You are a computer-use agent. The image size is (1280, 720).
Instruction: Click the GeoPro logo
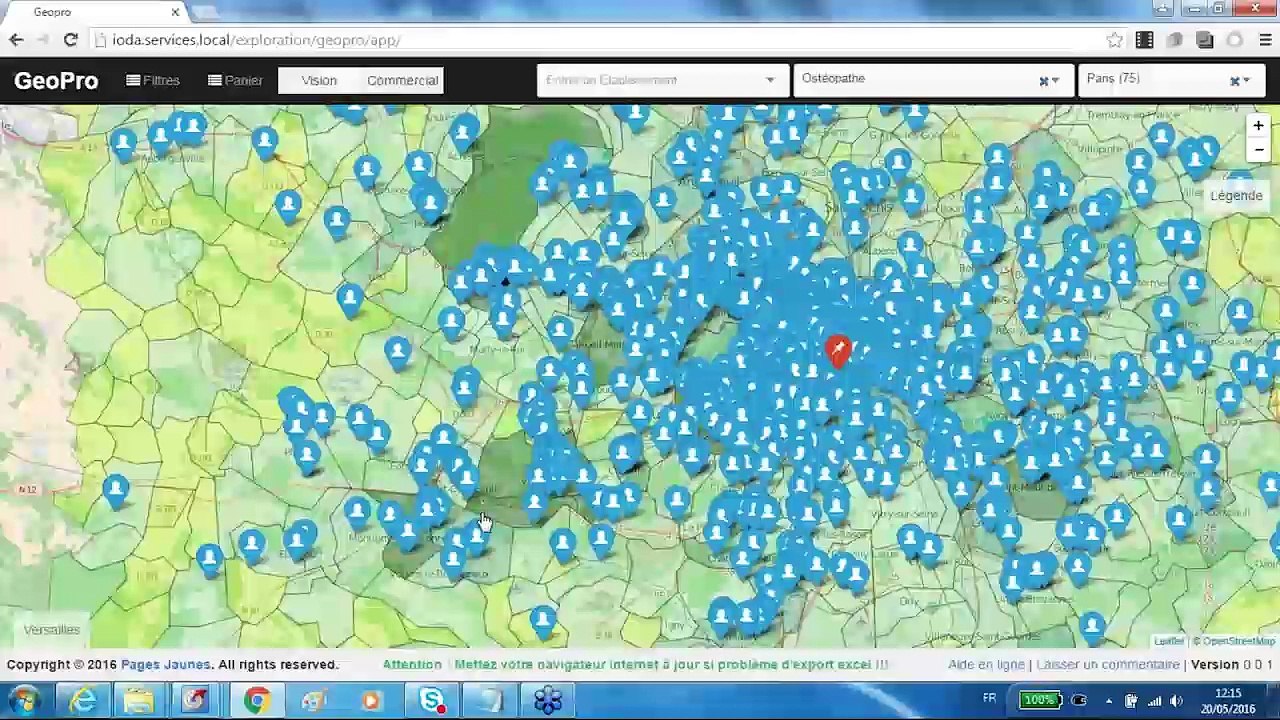(x=56, y=80)
